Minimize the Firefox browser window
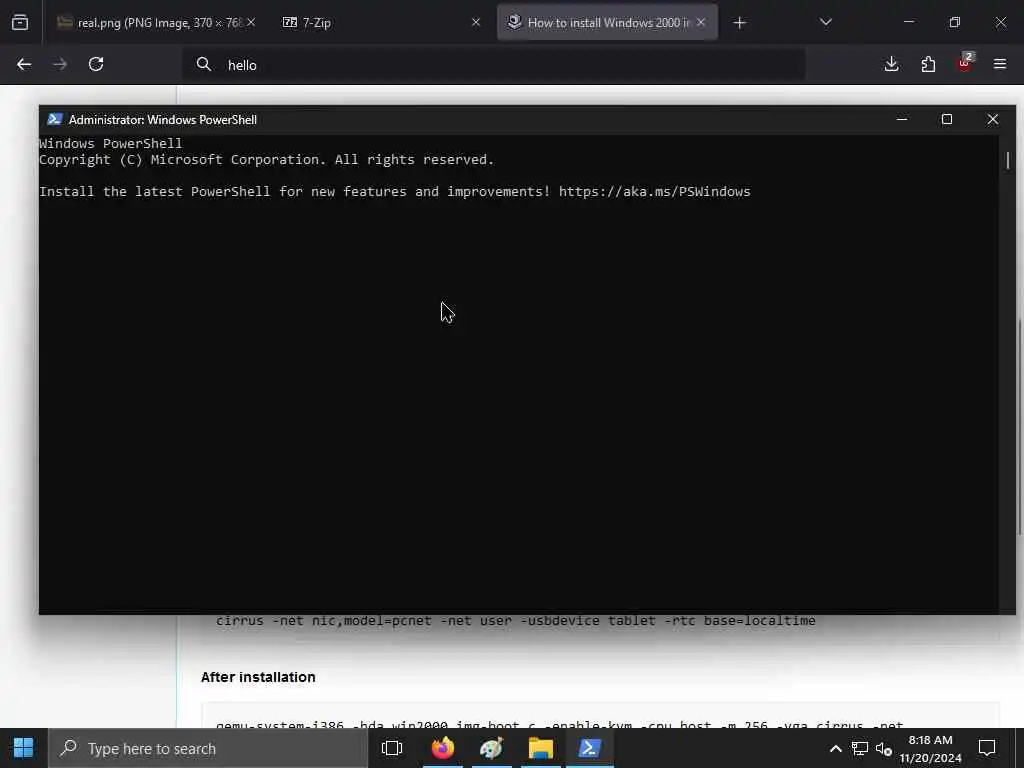Screen dimensions: 1024x768 [x=908, y=22]
